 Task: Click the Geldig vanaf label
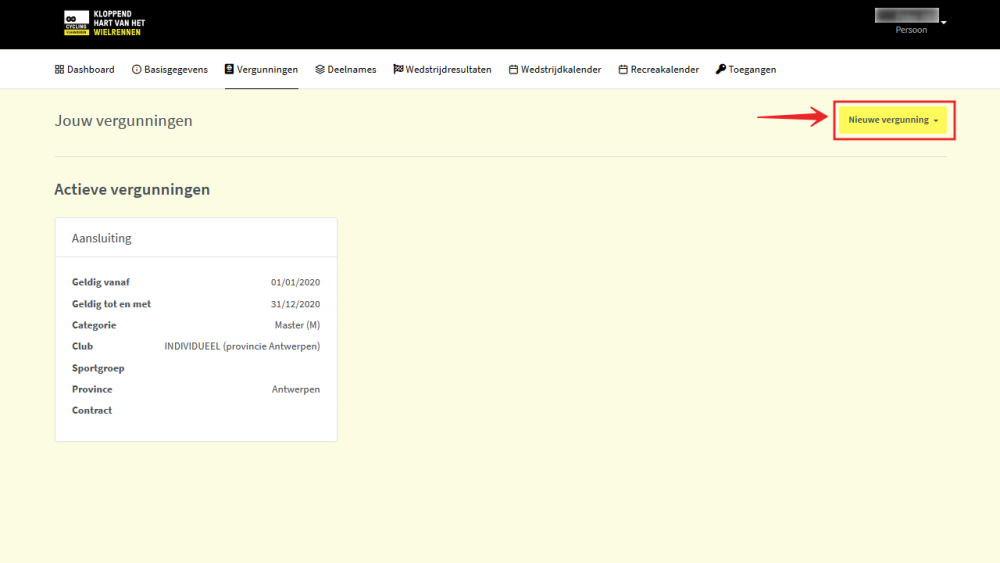(x=101, y=282)
